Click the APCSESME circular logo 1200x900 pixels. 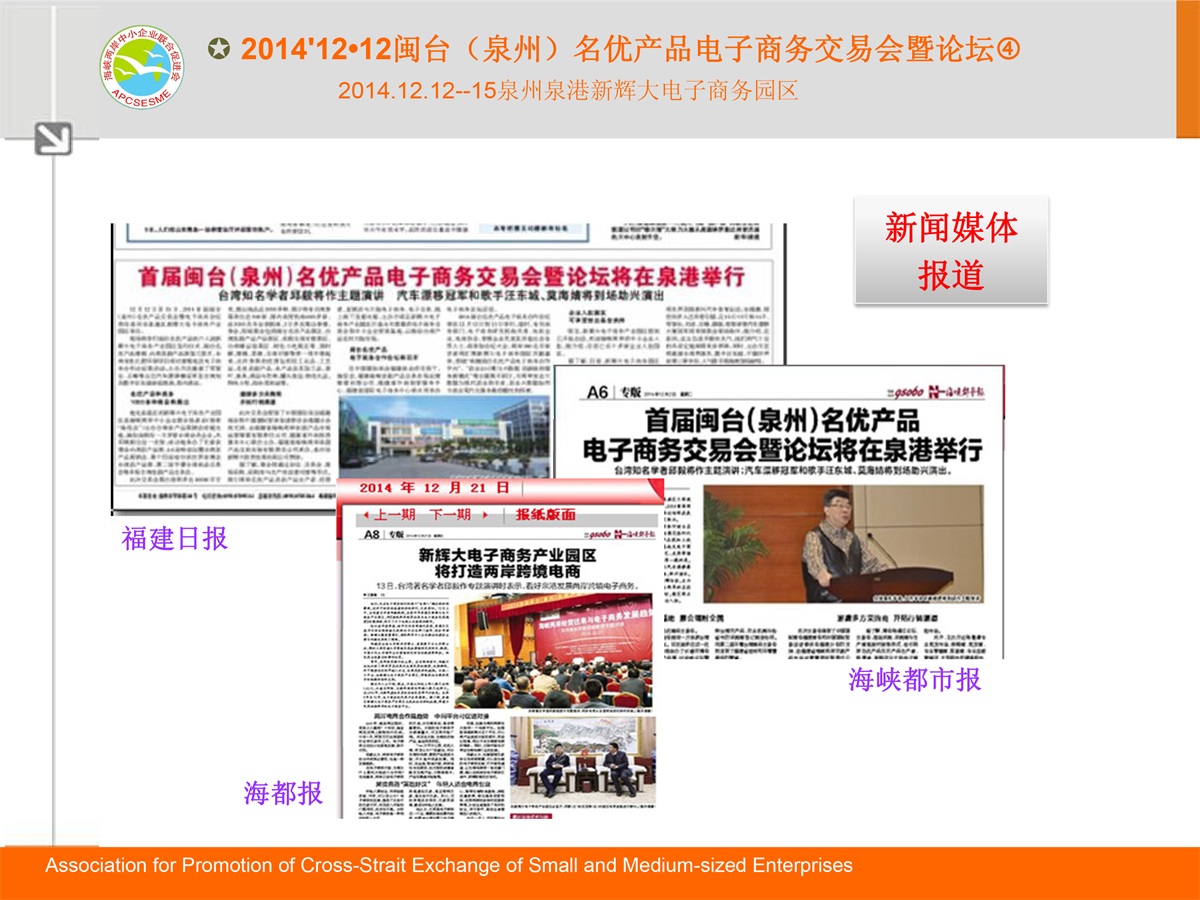click(144, 69)
